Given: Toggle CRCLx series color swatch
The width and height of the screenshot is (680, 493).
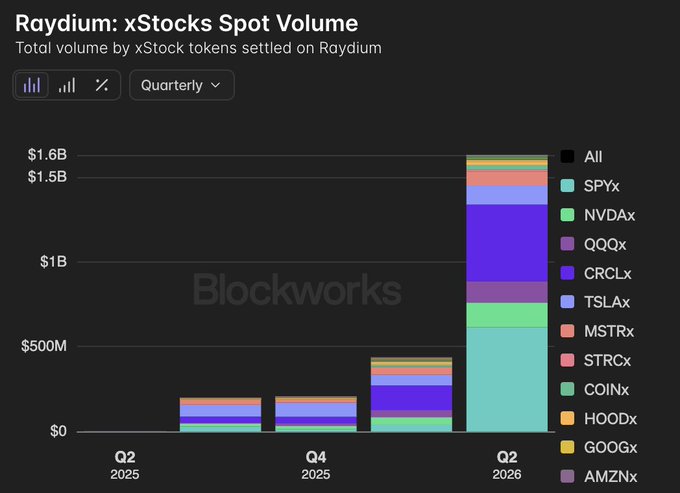Looking at the screenshot, I should 567,273.
